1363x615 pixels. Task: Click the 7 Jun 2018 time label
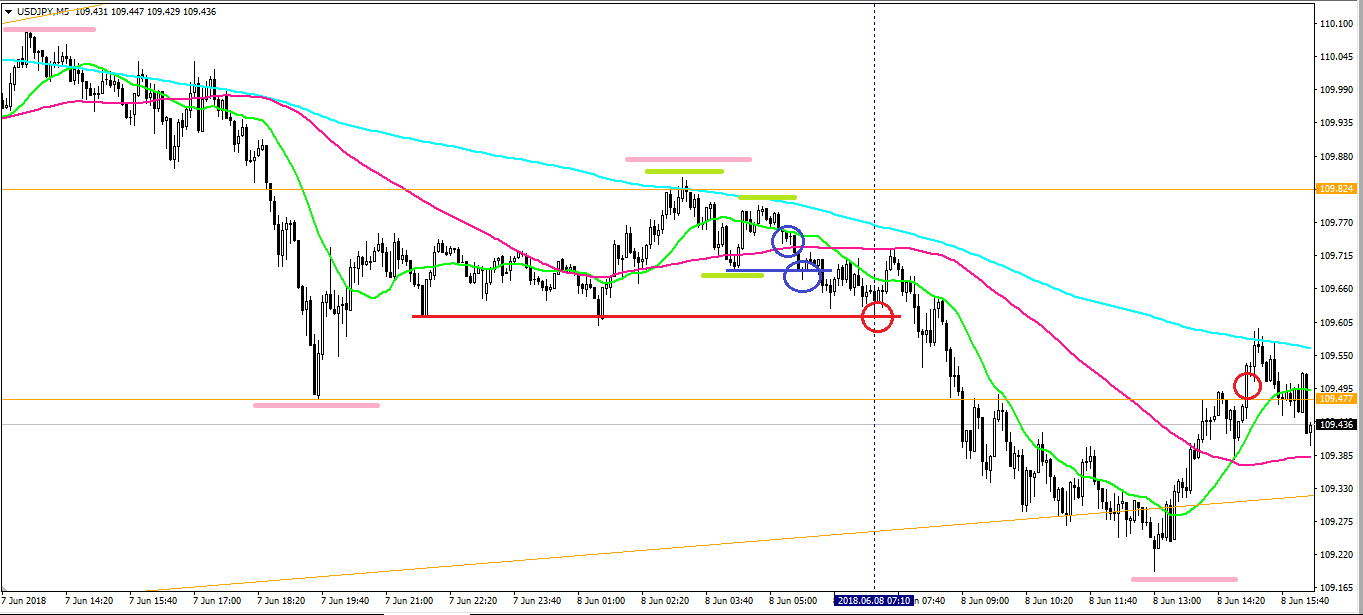tap(25, 601)
